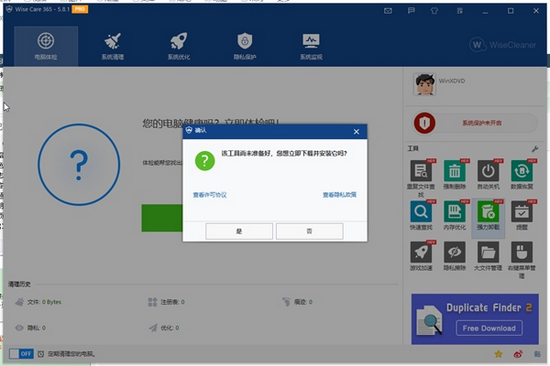Image resolution: width=550 pixels, height=366 pixels.
Task: Open the feedback chat bubble icon
Action: pyautogui.click(x=411, y=11)
